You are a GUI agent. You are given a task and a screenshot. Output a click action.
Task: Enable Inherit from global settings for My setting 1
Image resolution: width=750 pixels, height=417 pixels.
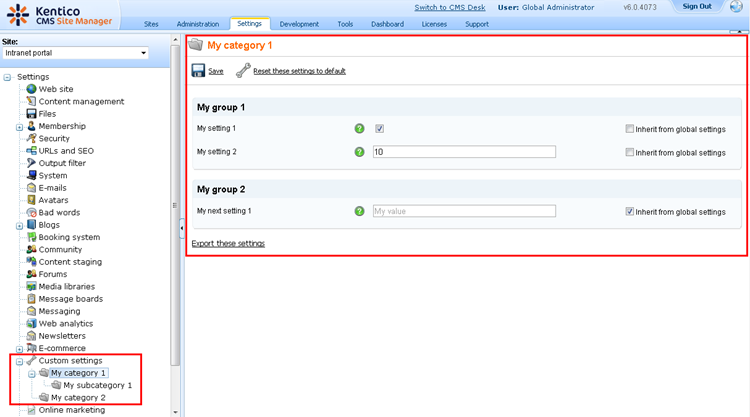[629, 129]
